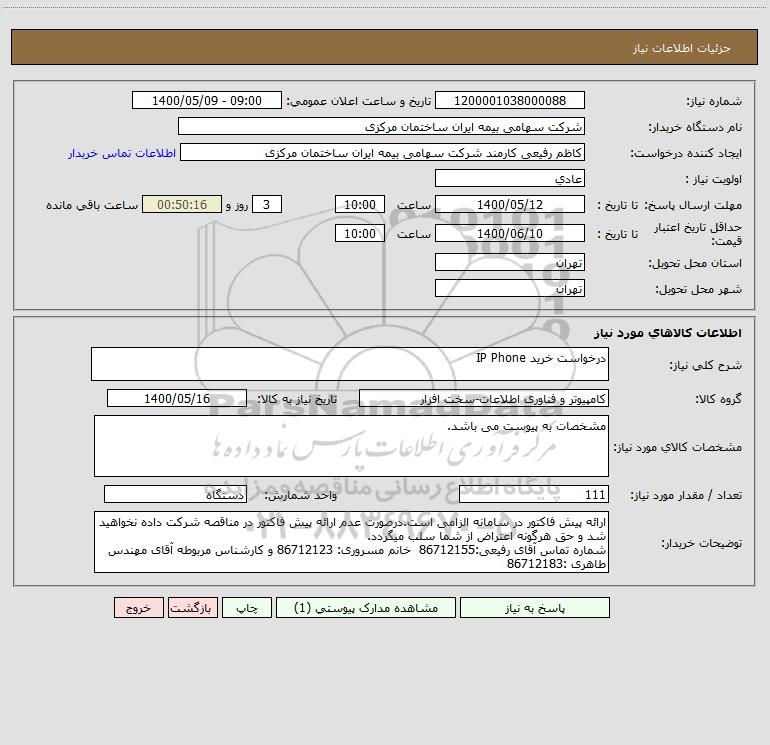Screen dimensions: 770x745
Task: Click the 'خروج' exit button
Action: click(x=138, y=607)
